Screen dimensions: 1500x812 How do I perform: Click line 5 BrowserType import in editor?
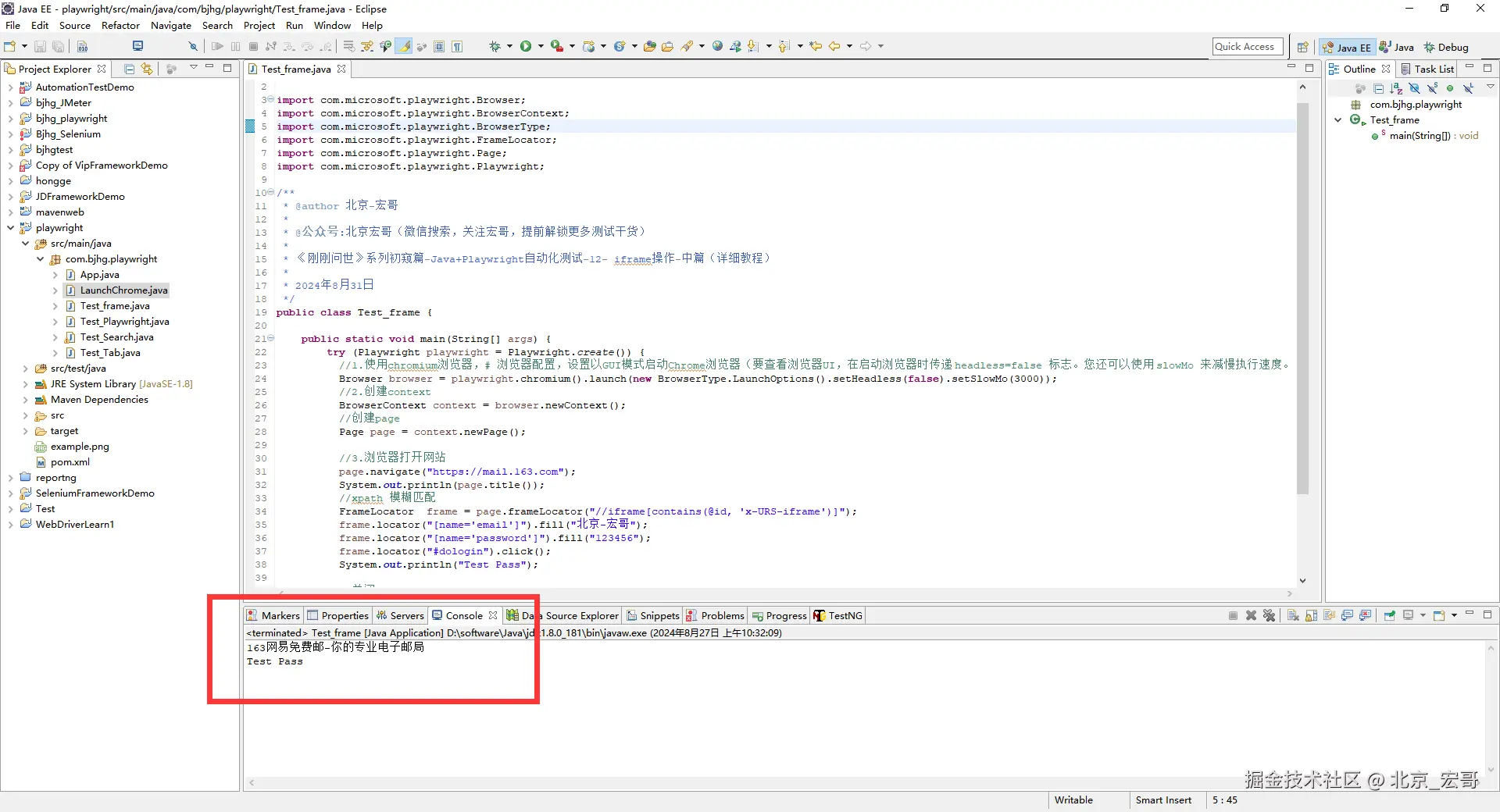pos(413,126)
